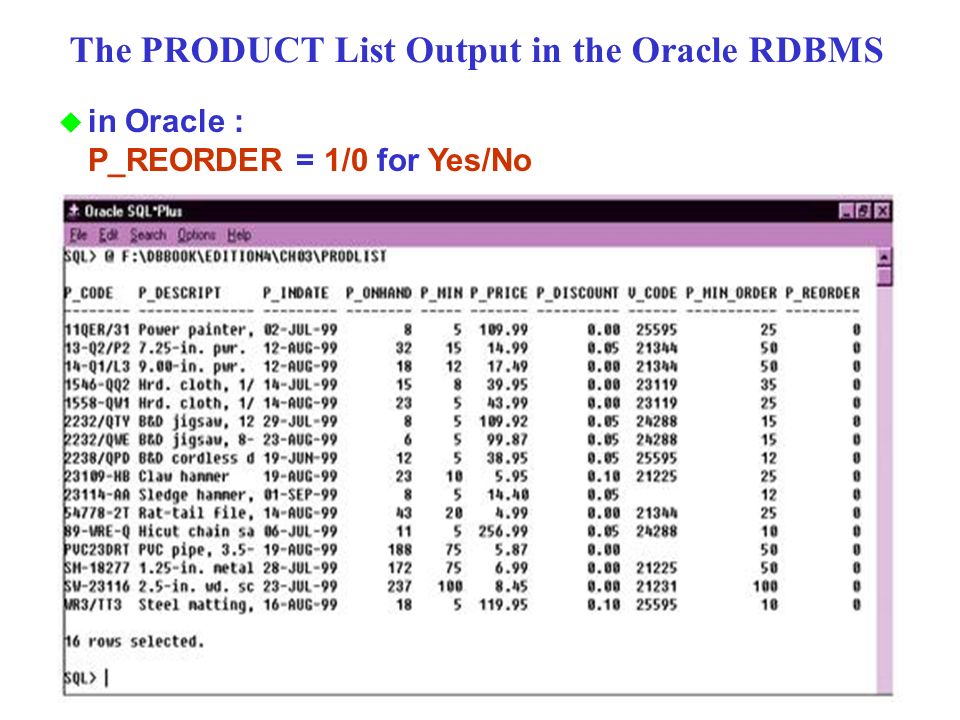The image size is (960, 720).
Task: Click the V_CODE column header
Action: tap(652, 293)
